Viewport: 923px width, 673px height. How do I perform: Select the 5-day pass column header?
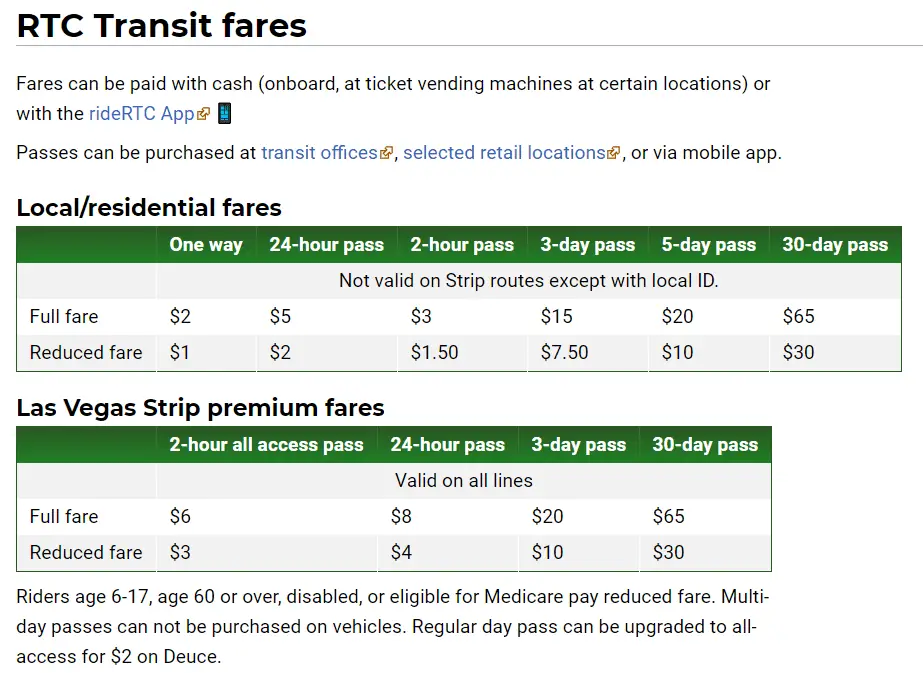pyautogui.click(x=709, y=245)
